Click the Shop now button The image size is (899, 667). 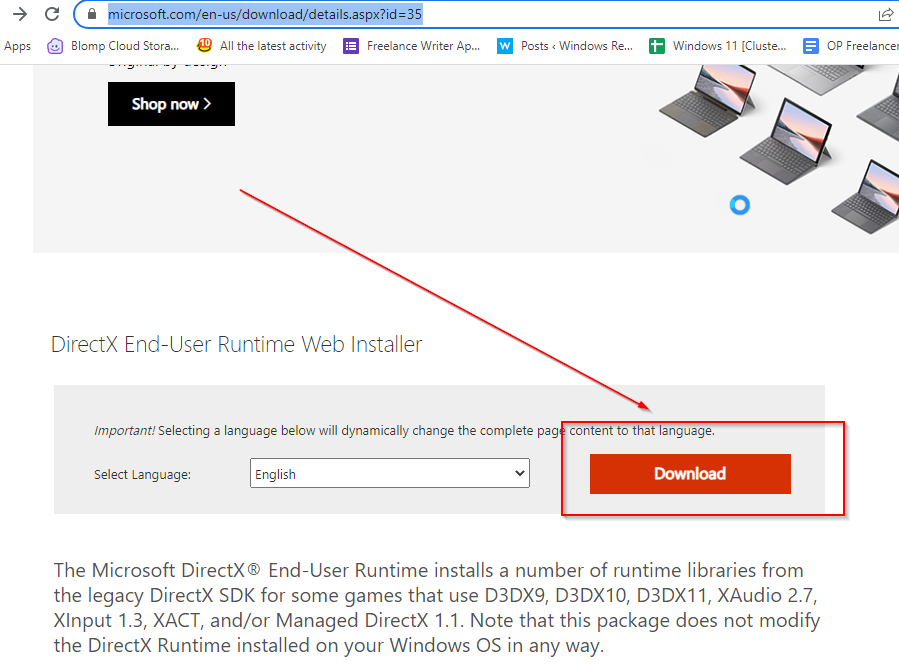[x=171, y=104]
